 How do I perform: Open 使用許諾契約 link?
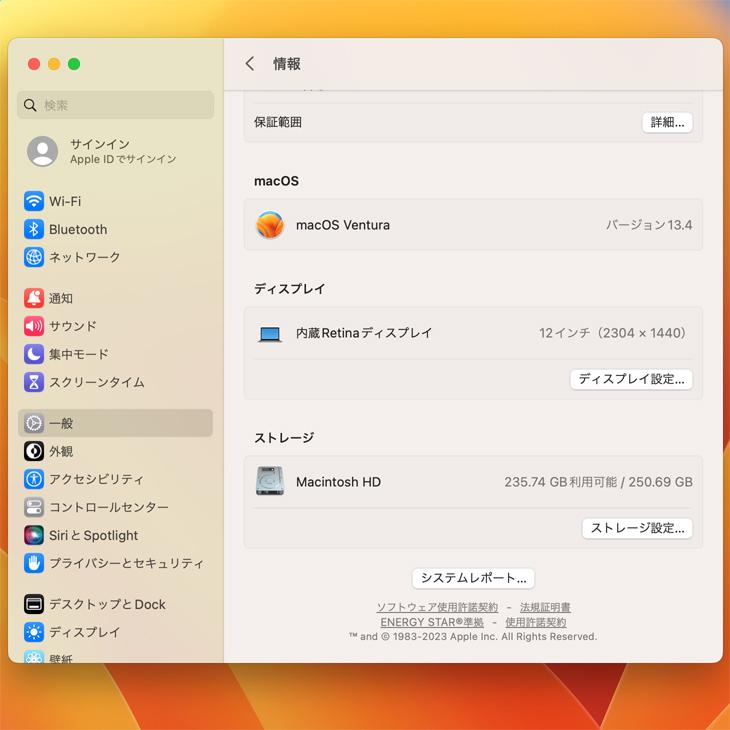[535, 622]
